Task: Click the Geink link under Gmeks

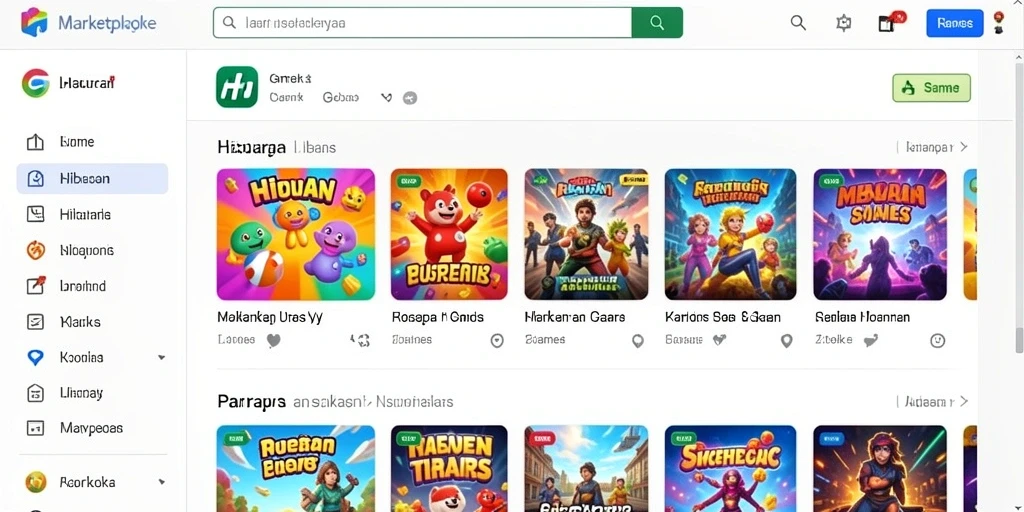Action: 287,98
